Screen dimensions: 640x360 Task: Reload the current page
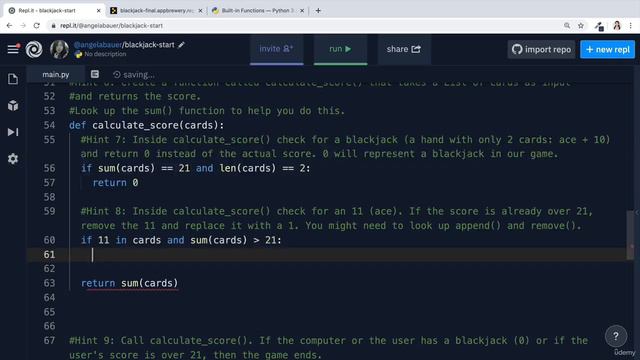pyautogui.click(x=37, y=25)
